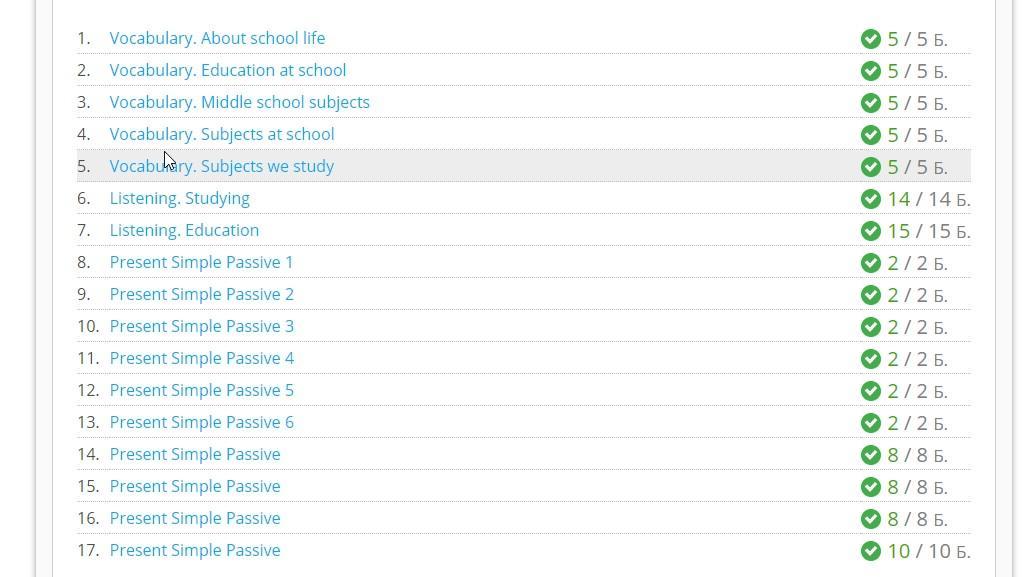The image size is (1029, 577).
Task: Click green checkmark for Present Simple Passive 4
Action: [x=871, y=359]
